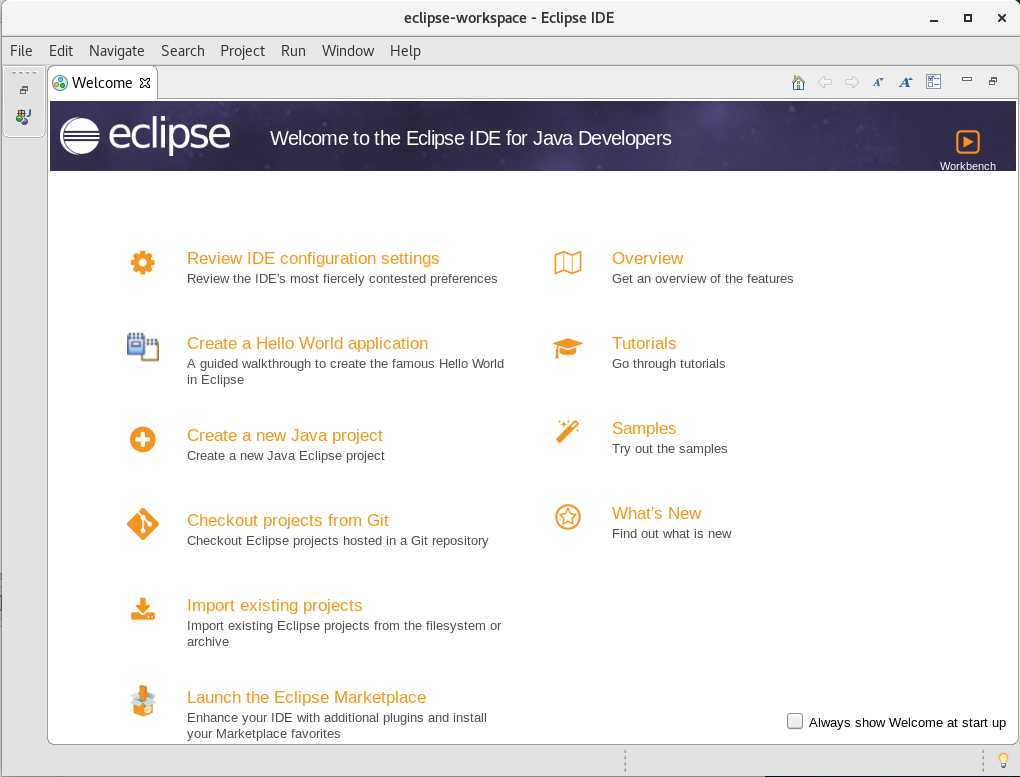The image size is (1020, 777).
Task: Click the Eclipse logo in the banner
Action: click(145, 135)
